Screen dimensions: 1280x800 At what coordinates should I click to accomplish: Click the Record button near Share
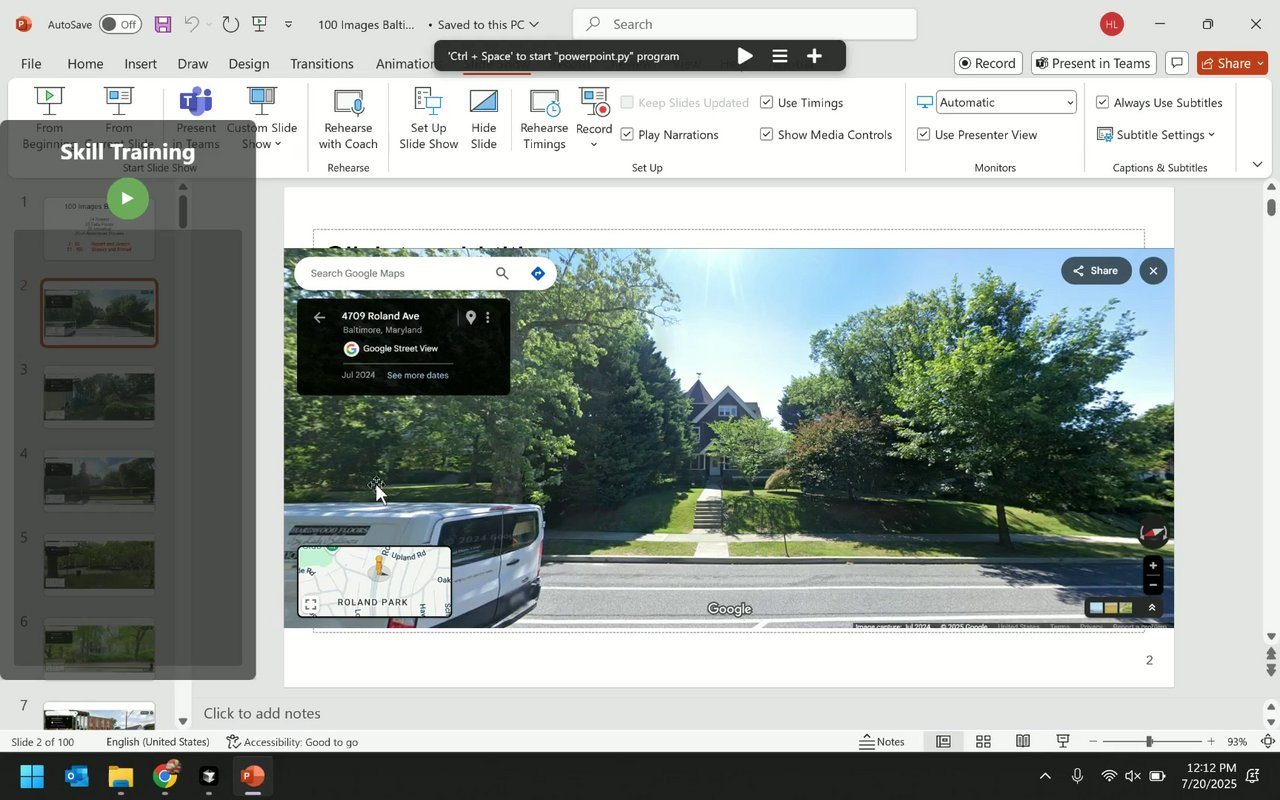click(x=988, y=63)
